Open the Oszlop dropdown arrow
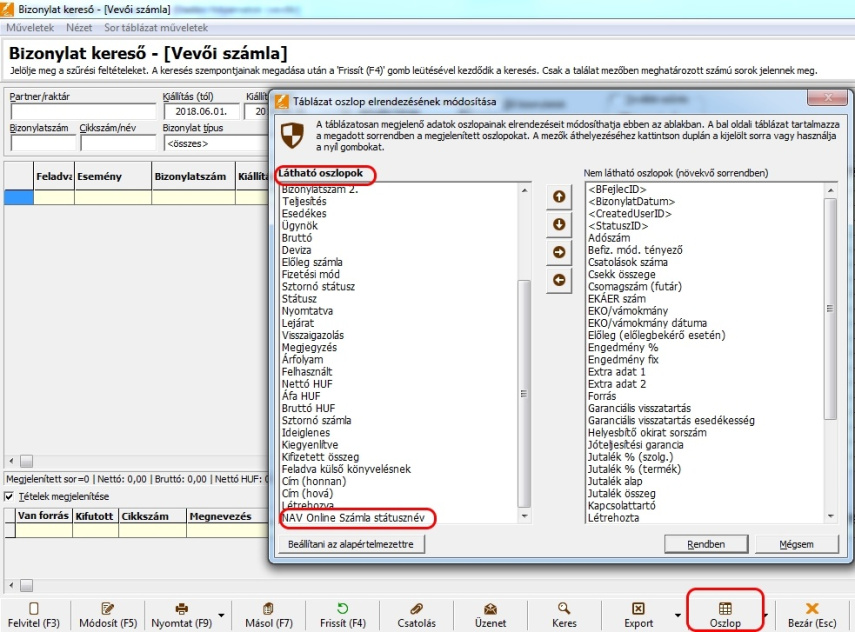The image size is (855, 632). tap(765, 615)
